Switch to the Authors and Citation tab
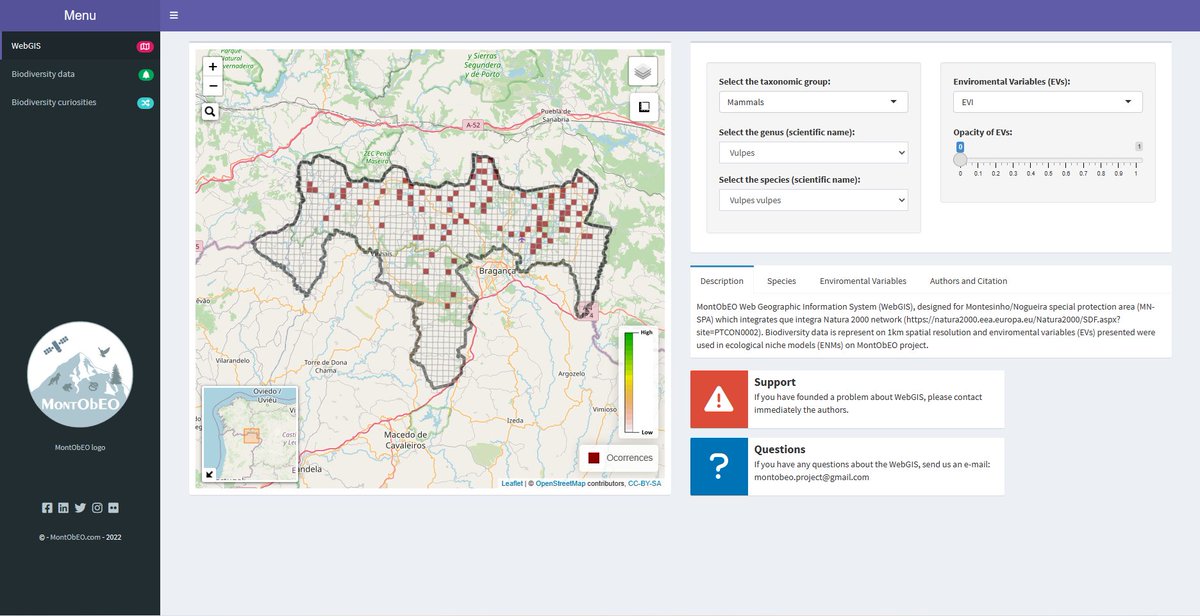This screenshot has height=616, width=1200. pos(968,281)
